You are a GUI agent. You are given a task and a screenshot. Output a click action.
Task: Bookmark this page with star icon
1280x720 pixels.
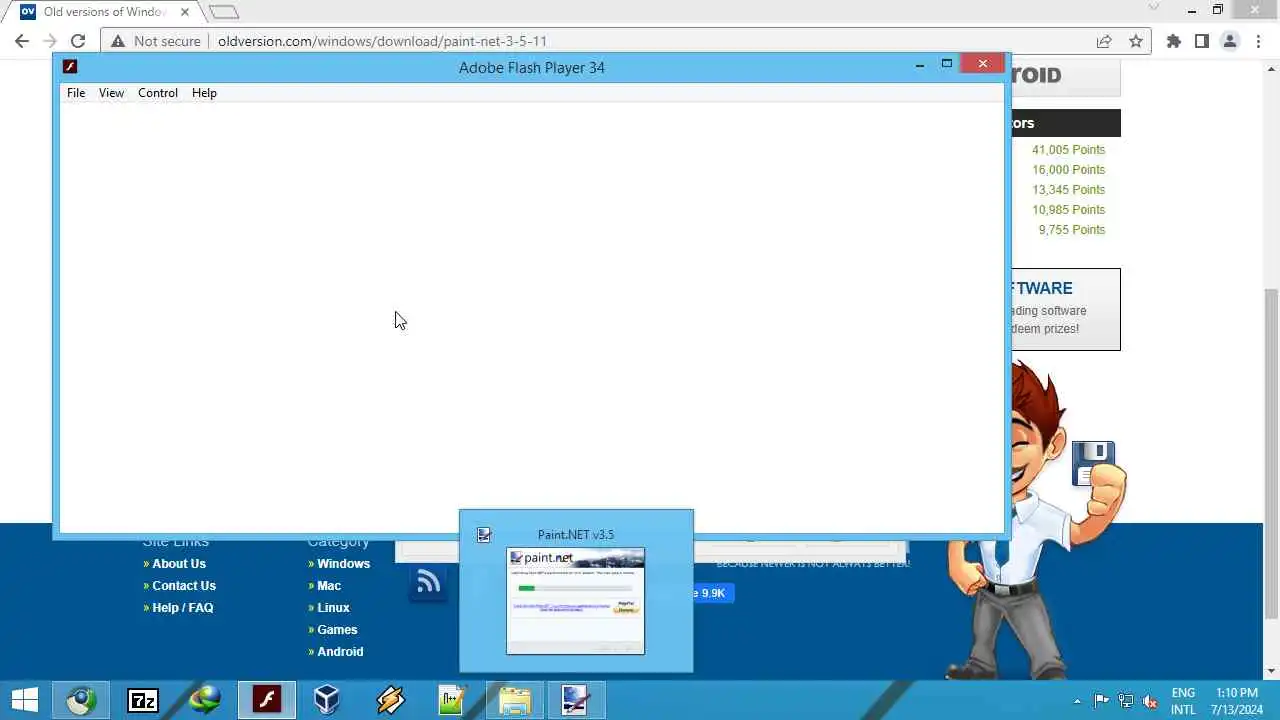pos(1136,41)
